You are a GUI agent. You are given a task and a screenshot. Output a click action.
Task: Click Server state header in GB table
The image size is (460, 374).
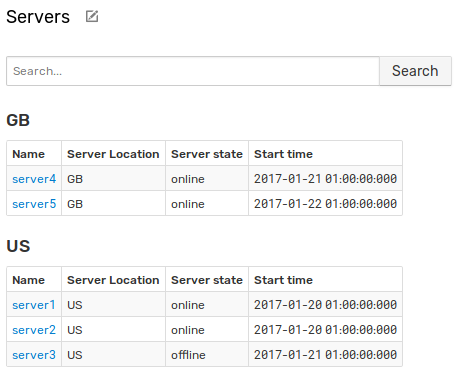[207, 154]
